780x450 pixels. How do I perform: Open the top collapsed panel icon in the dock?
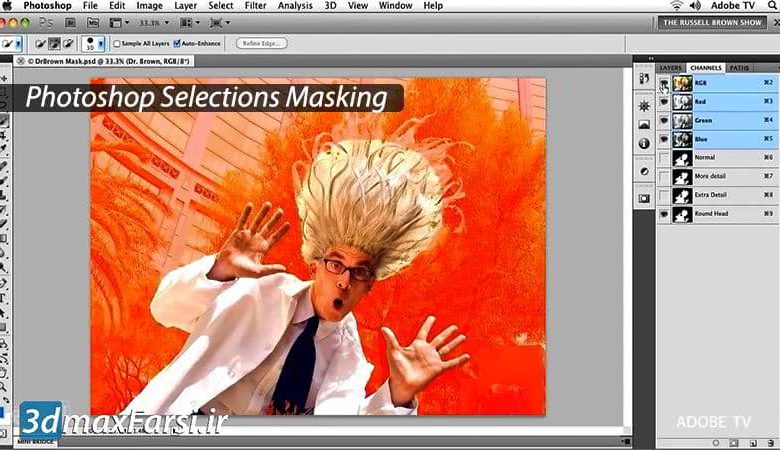click(644, 78)
